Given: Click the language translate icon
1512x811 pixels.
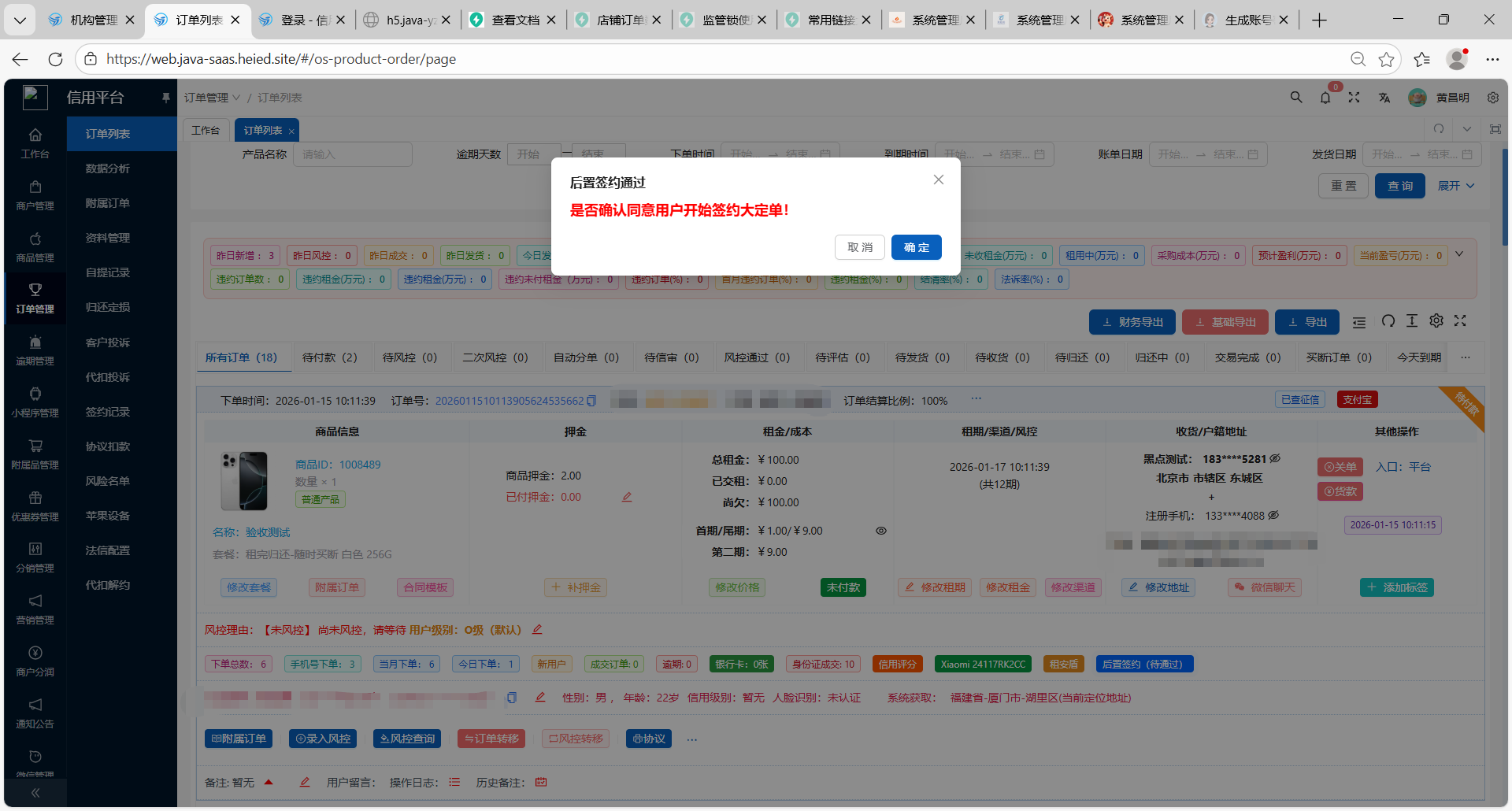Looking at the screenshot, I should [x=1384, y=98].
